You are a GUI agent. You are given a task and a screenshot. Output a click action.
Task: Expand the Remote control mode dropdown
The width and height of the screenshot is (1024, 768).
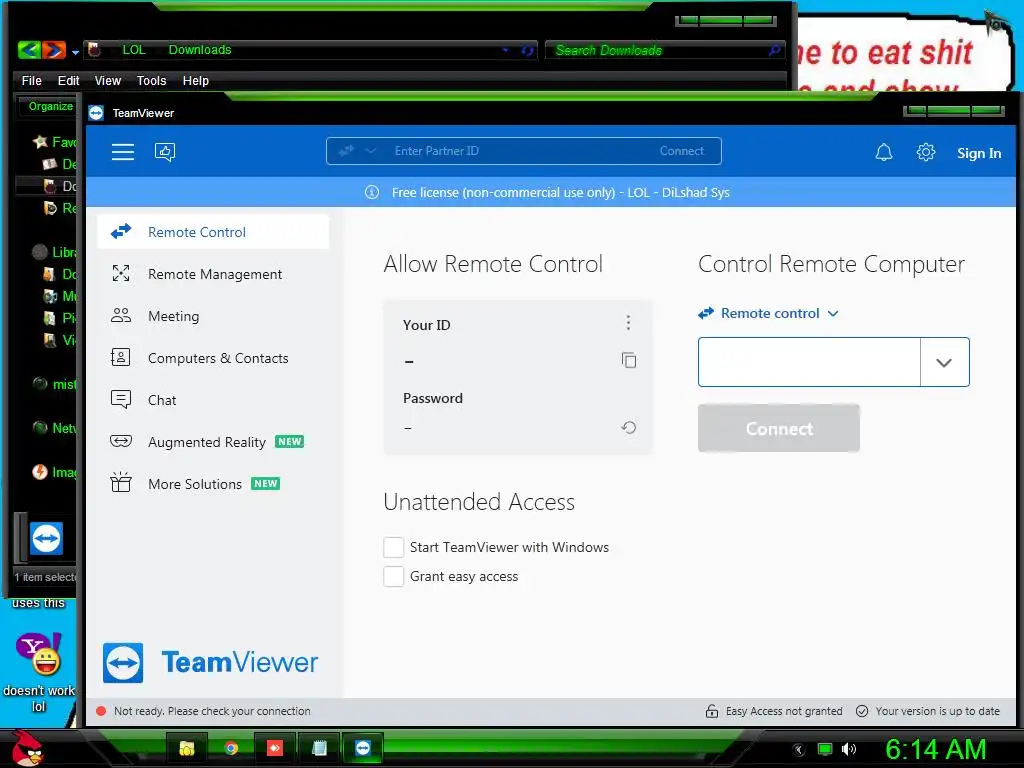click(769, 313)
